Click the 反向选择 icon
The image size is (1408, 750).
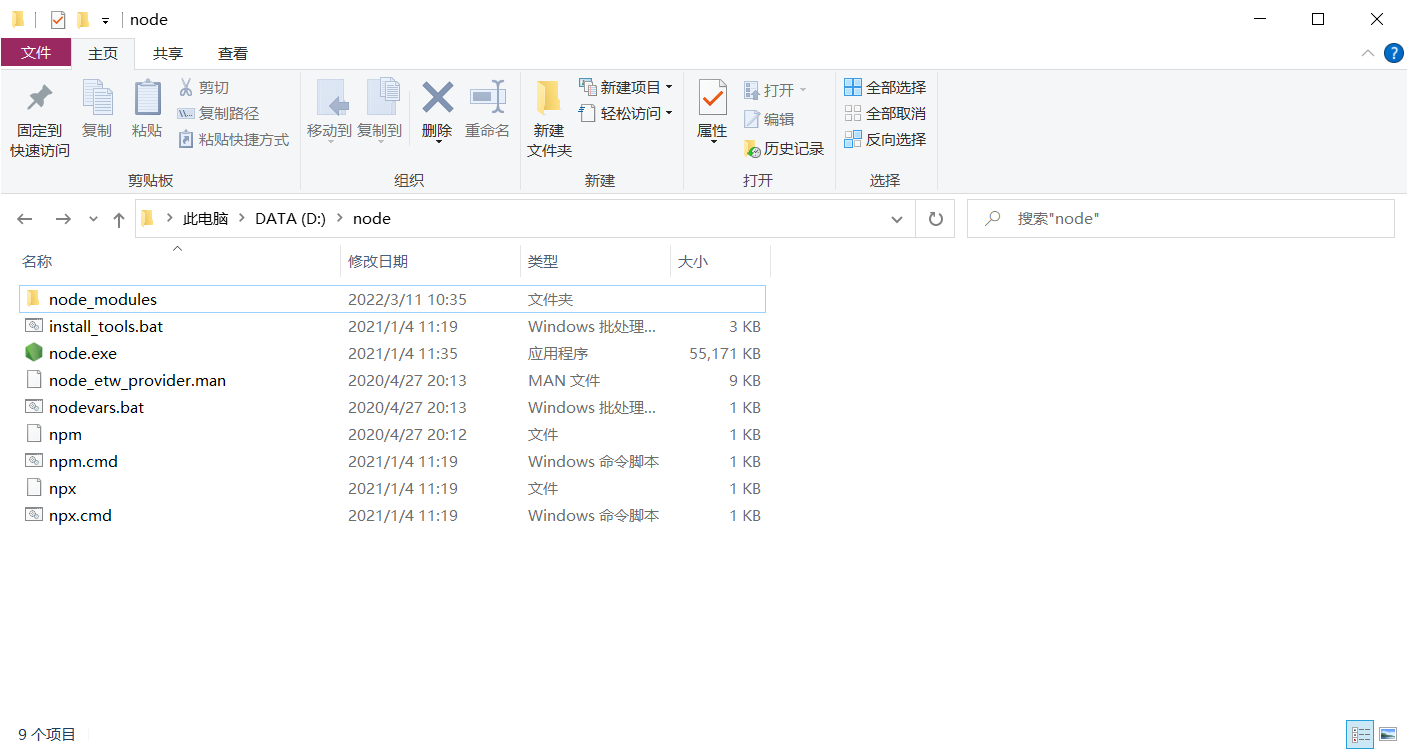pyautogui.click(x=853, y=140)
